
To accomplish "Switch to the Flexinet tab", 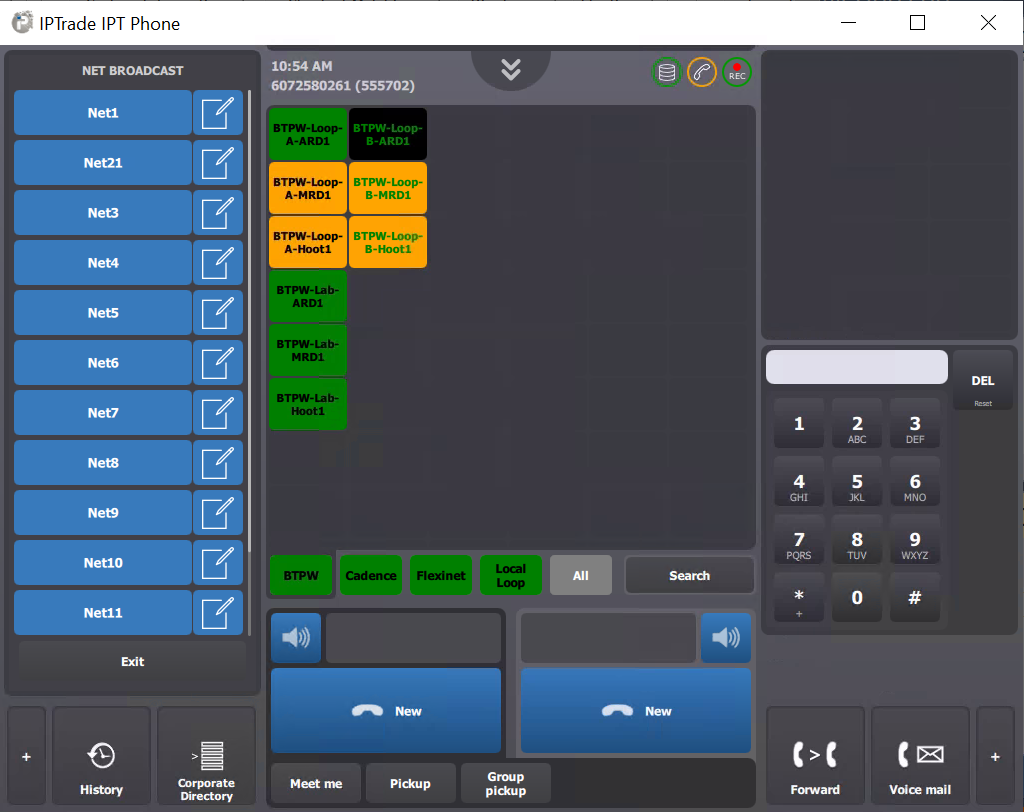I will pyautogui.click(x=441, y=576).
